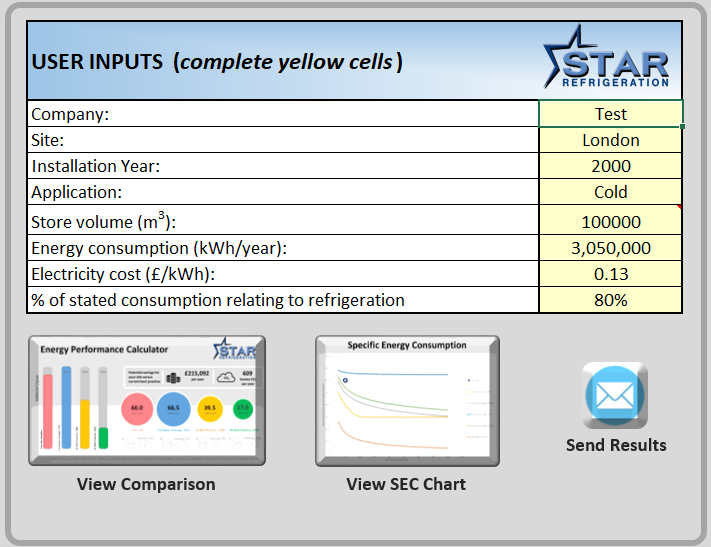
Task: Select the refrigeration percentage cell 80%
Action: (x=610, y=300)
